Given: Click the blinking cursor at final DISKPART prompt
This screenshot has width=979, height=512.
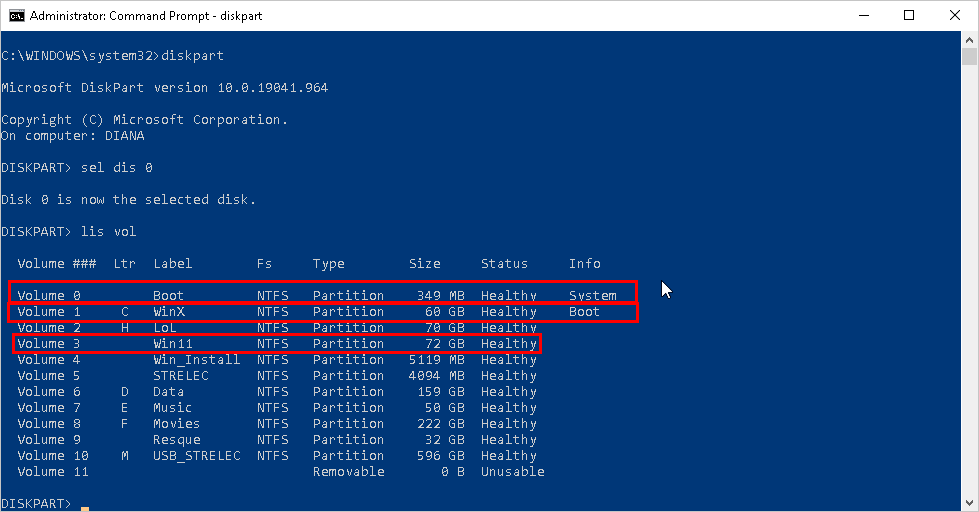Looking at the screenshot, I should click(x=85, y=508).
